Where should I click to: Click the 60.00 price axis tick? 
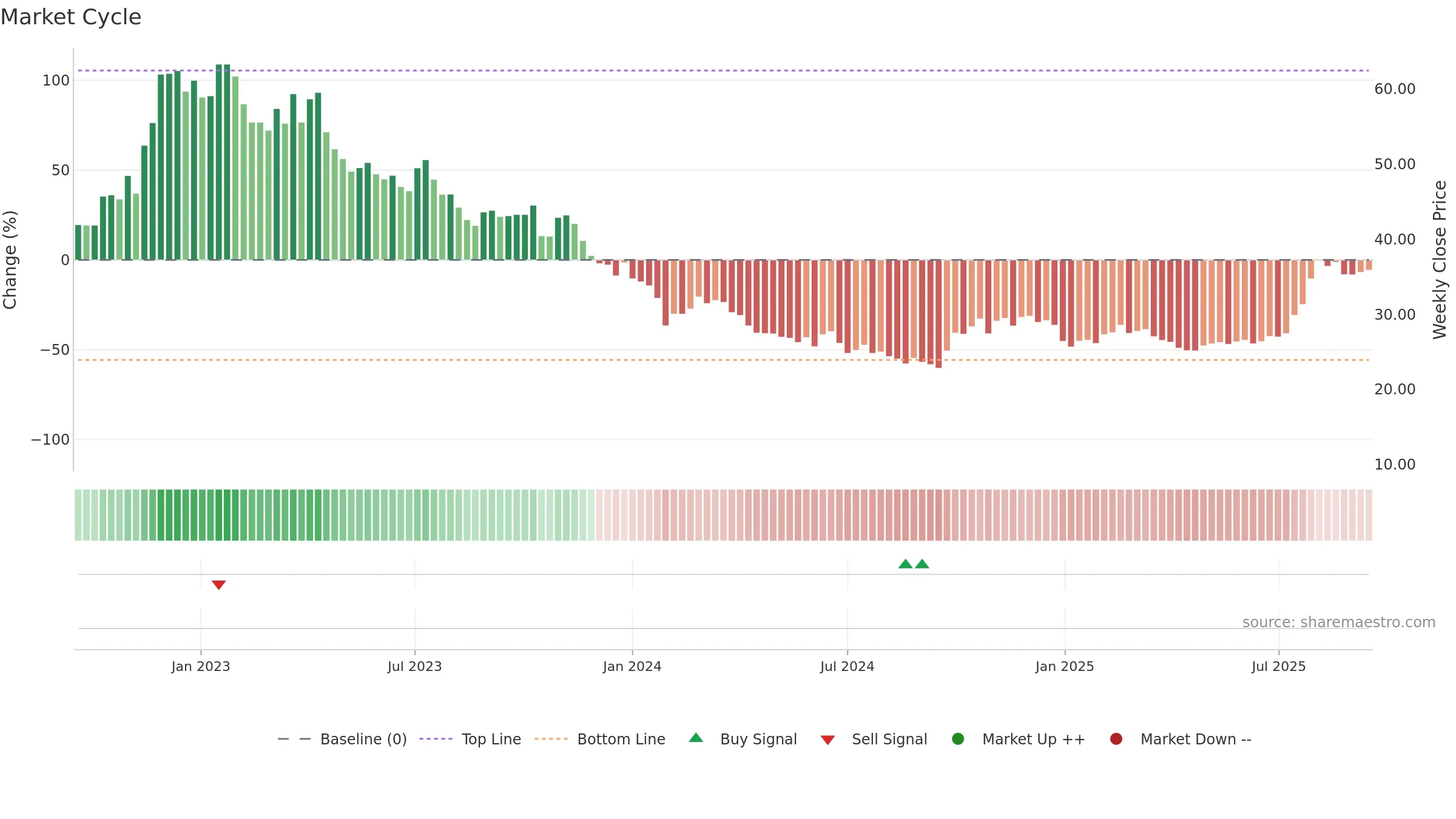1395,89
